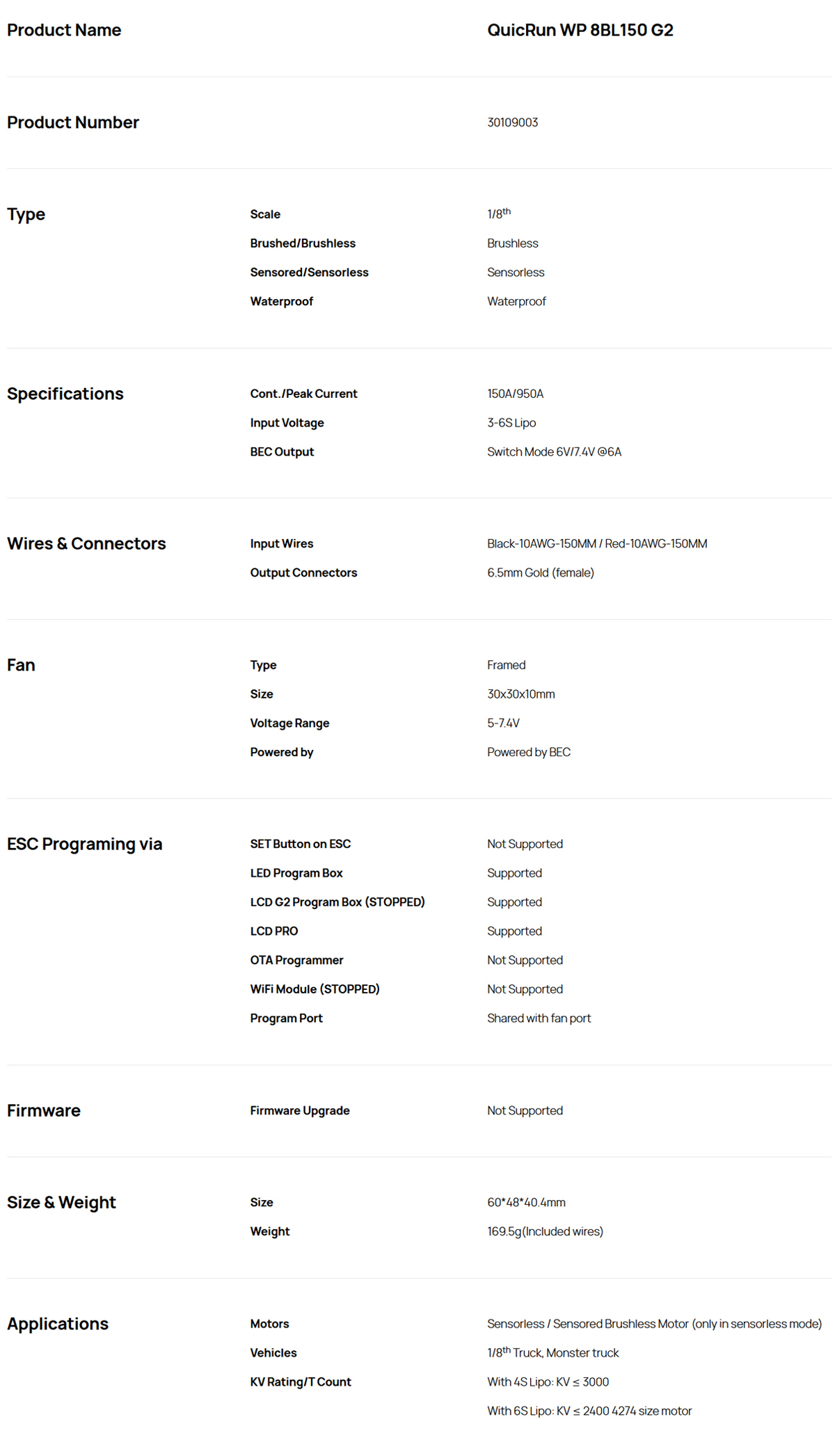This screenshot has width=835, height=1456.
Task: Select the 1/8th Truck, Monster truck text
Action: pyautogui.click(x=552, y=1352)
